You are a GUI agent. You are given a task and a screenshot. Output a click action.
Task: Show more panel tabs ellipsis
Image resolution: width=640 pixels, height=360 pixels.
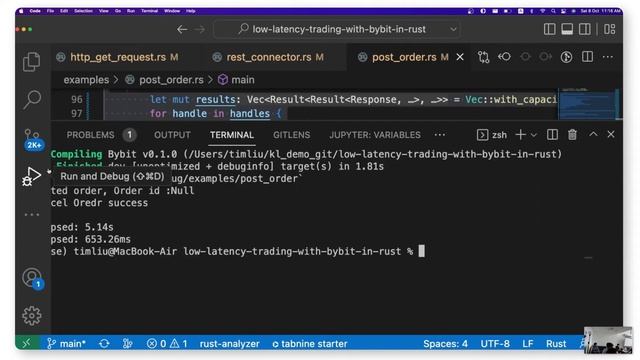click(440, 135)
